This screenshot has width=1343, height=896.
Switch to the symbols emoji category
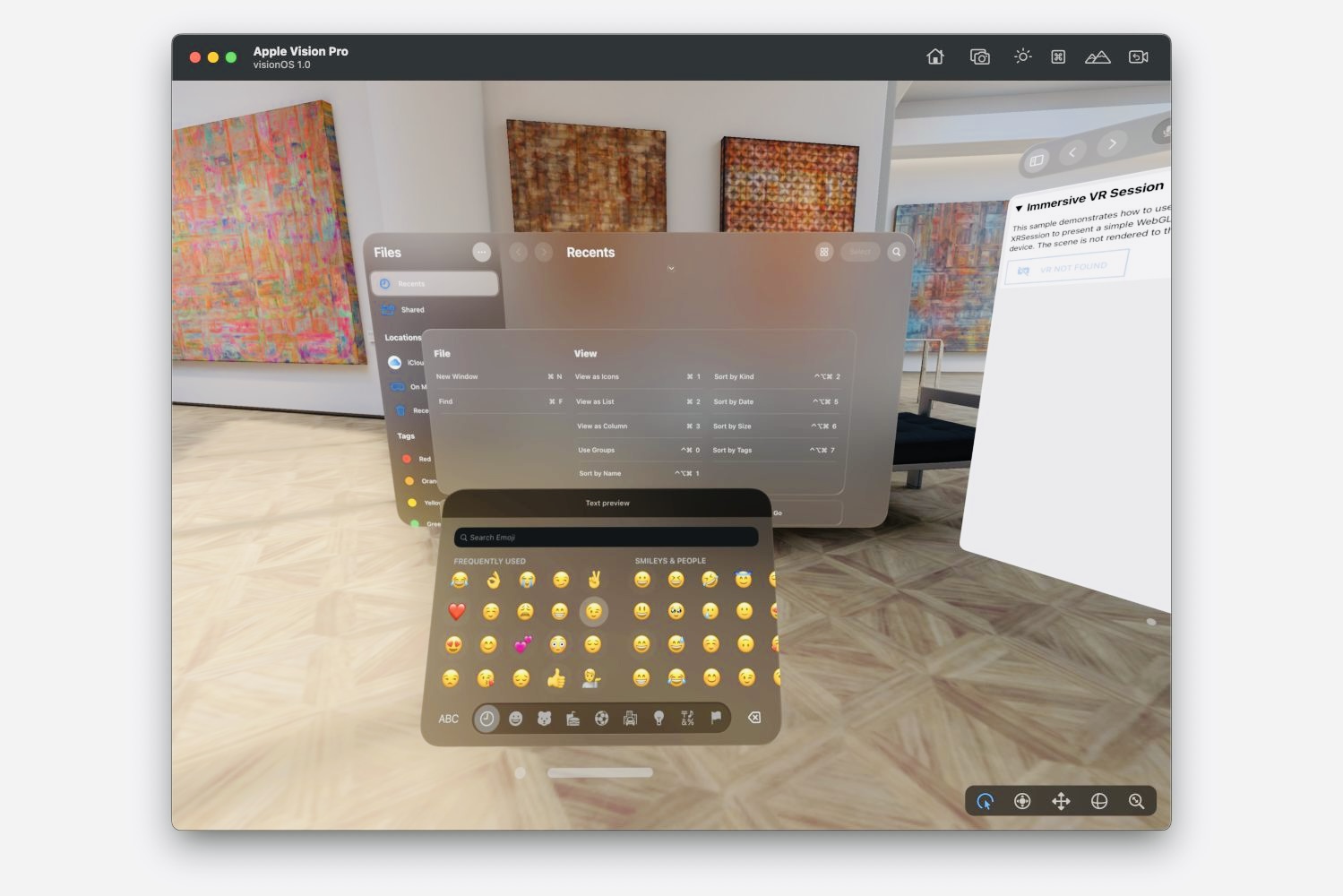click(687, 719)
